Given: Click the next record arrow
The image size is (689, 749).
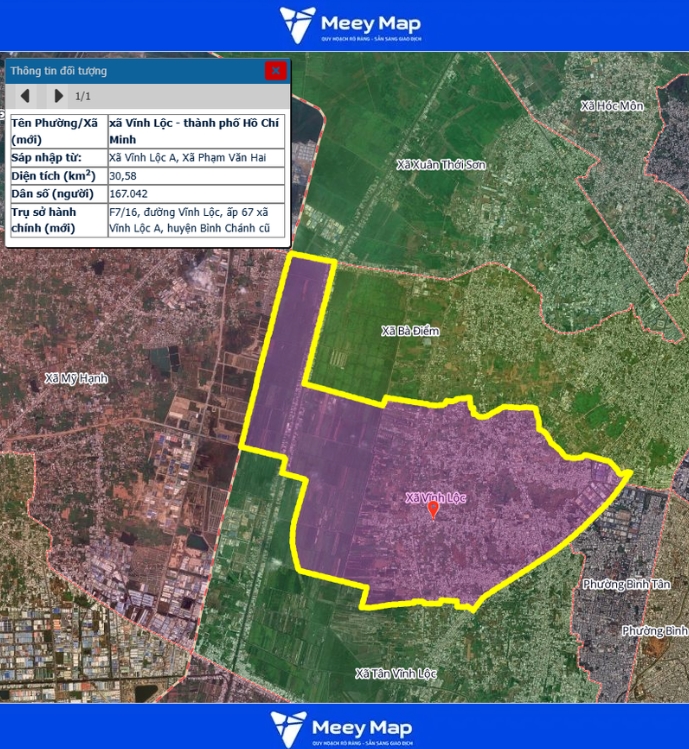Looking at the screenshot, I should [58, 96].
